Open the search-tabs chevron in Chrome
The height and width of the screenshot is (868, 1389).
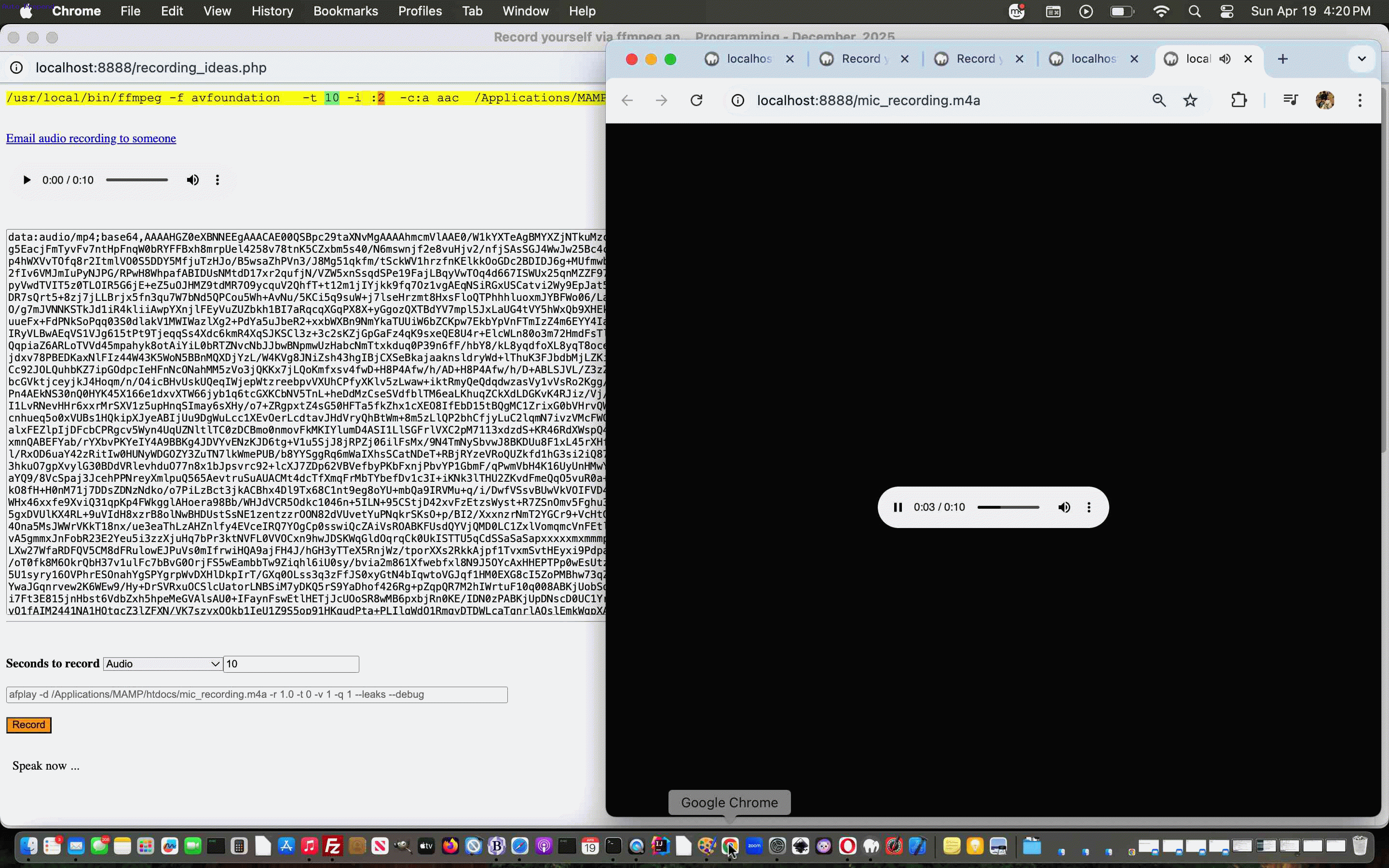point(1361,58)
